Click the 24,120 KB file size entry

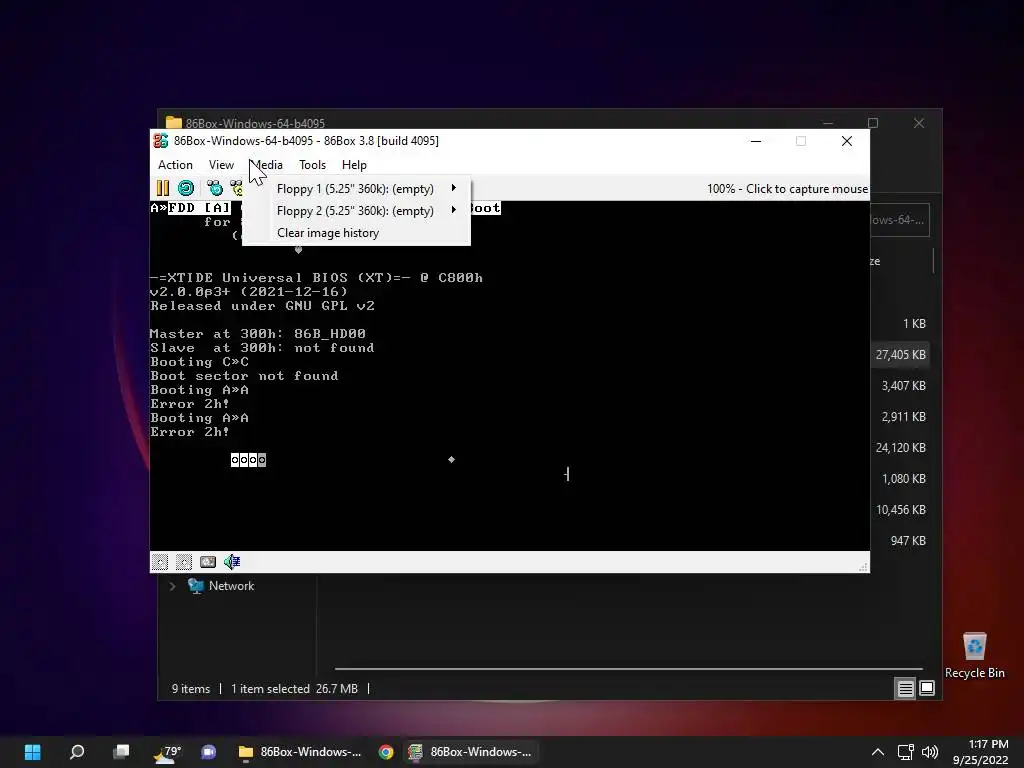click(x=901, y=447)
